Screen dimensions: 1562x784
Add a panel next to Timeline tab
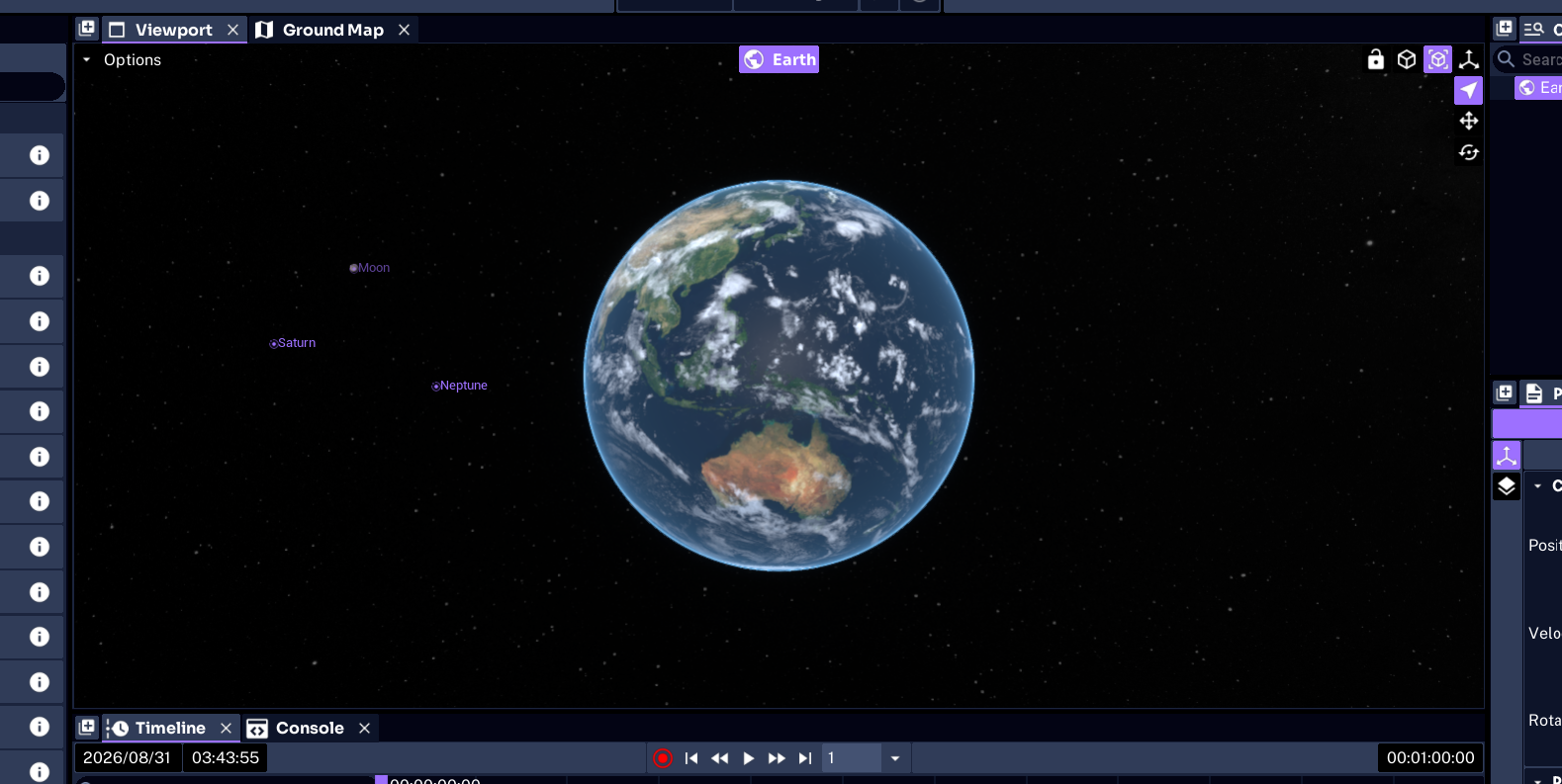point(87,728)
